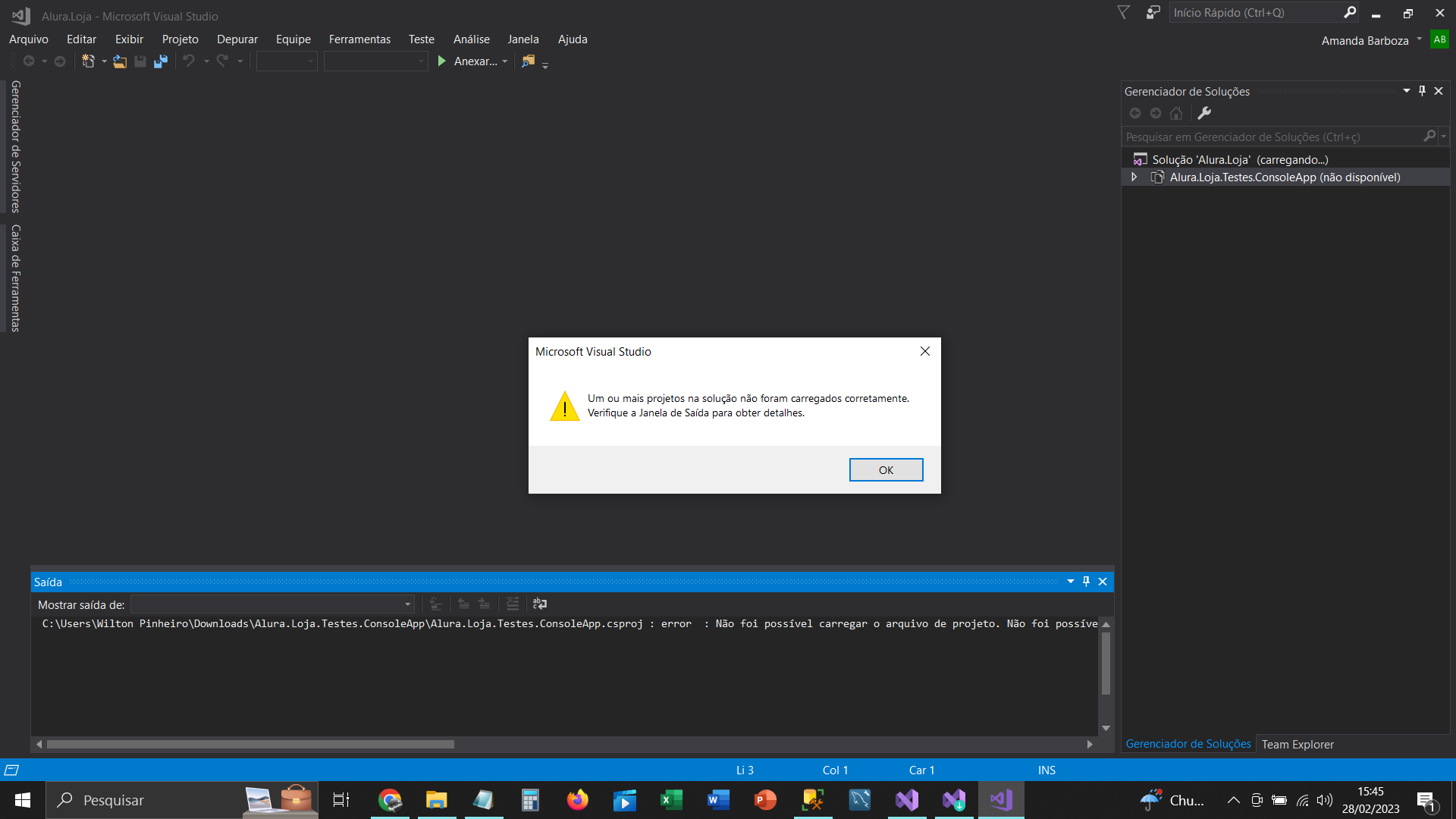Click the Solution Explorer properties wrench icon
The image size is (1456, 819).
1204,113
